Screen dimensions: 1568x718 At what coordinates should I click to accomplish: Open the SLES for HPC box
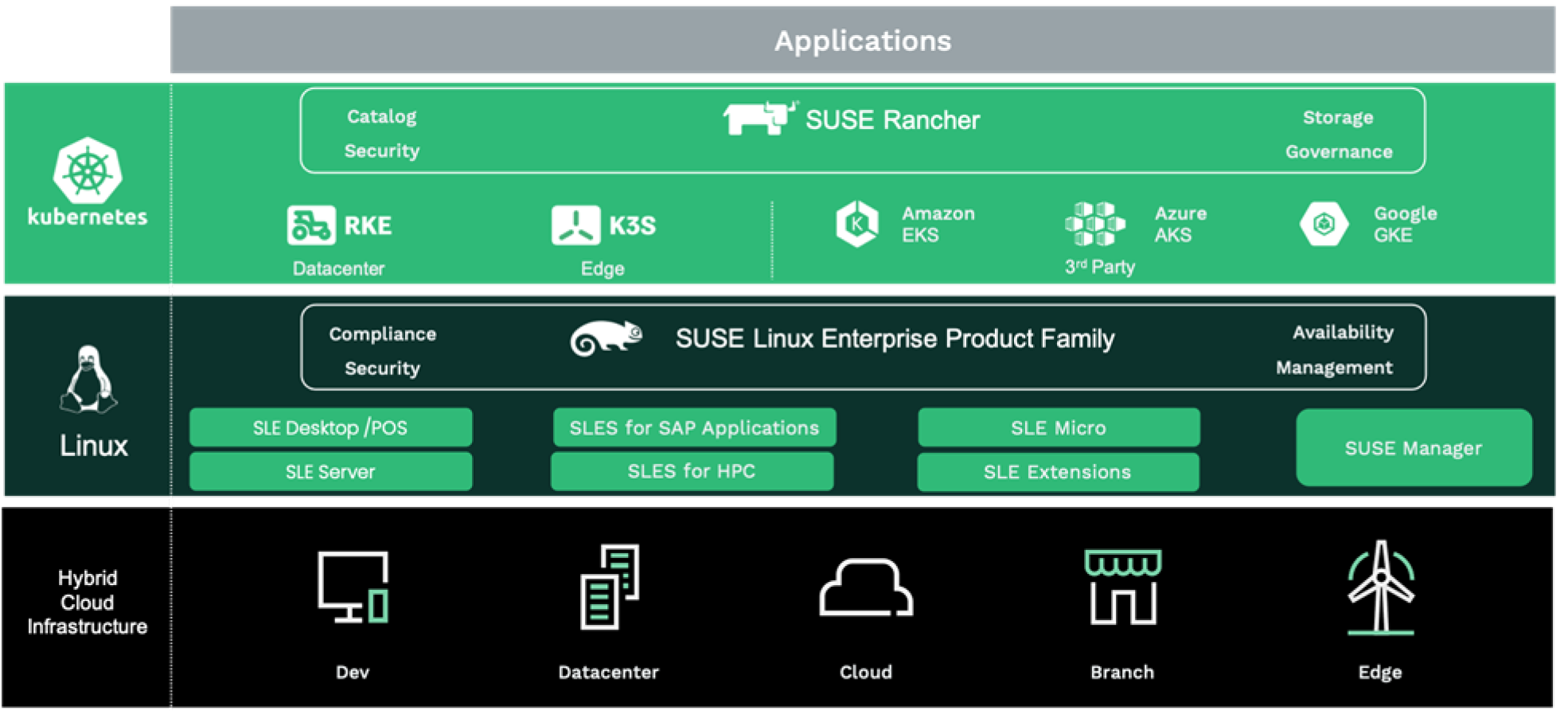(x=692, y=471)
